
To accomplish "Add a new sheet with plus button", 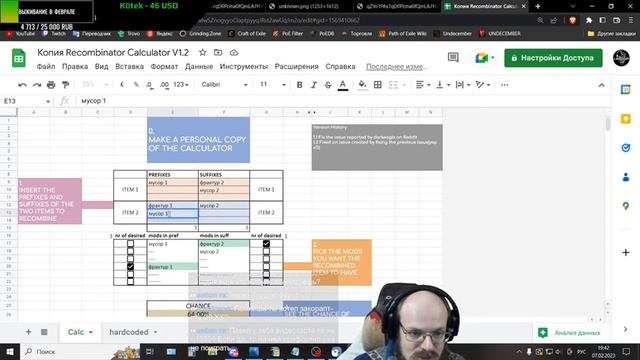I will click(28, 332).
